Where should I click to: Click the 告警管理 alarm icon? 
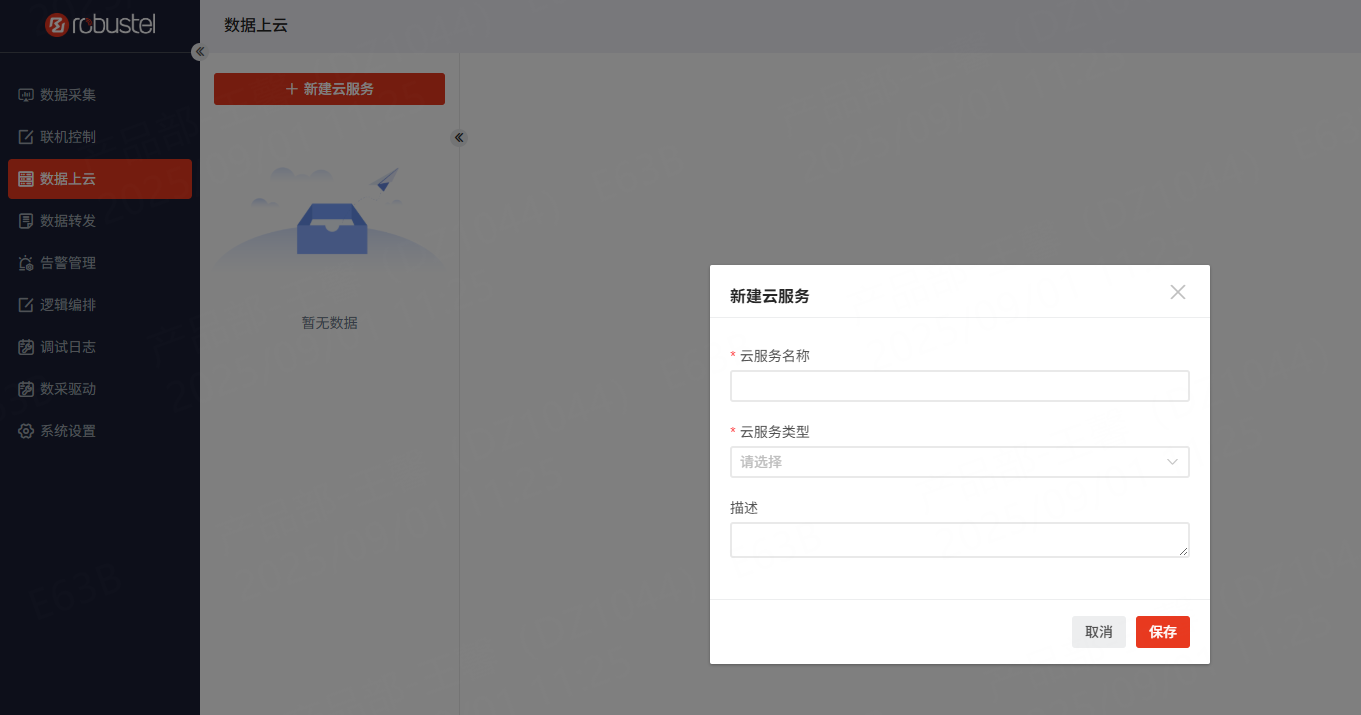click(x=26, y=263)
